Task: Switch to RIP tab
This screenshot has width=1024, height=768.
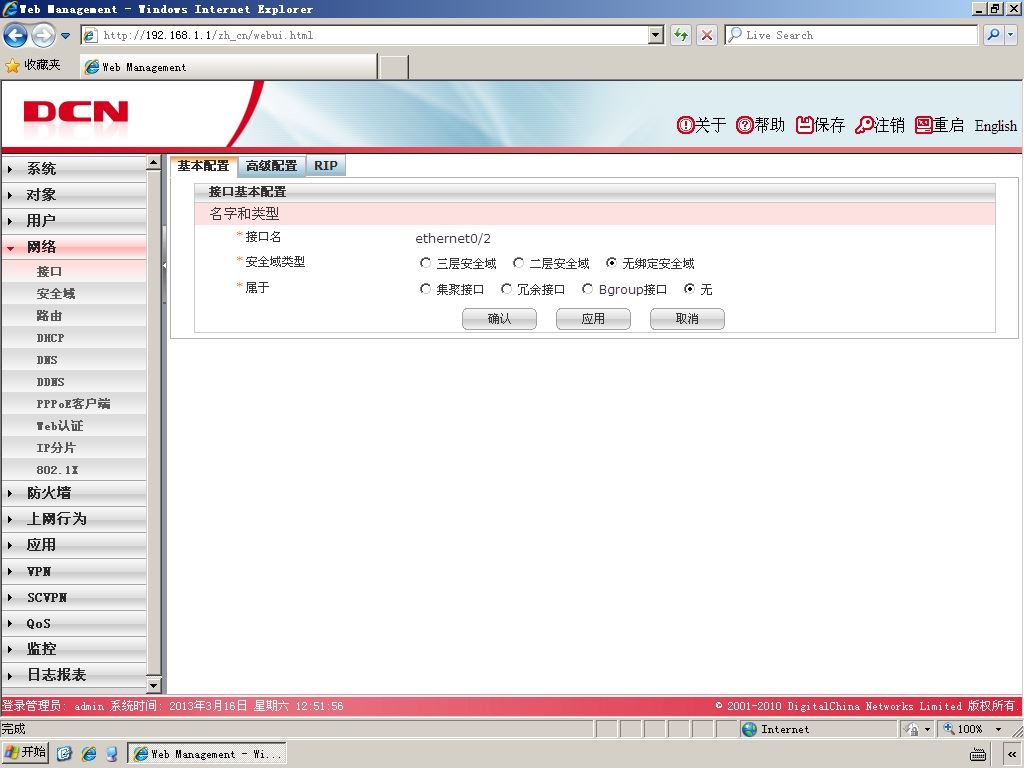Action: coord(326,166)
